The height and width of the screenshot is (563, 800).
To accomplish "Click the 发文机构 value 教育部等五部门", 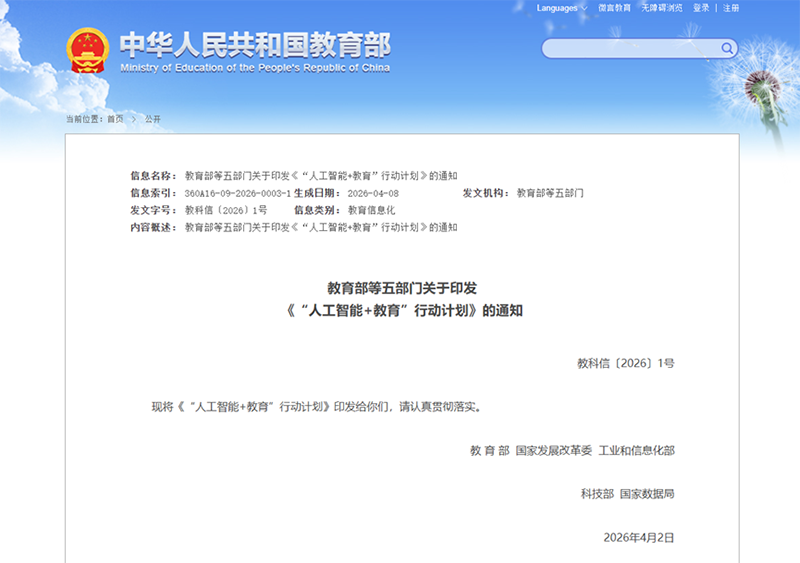I will [550, 193].
